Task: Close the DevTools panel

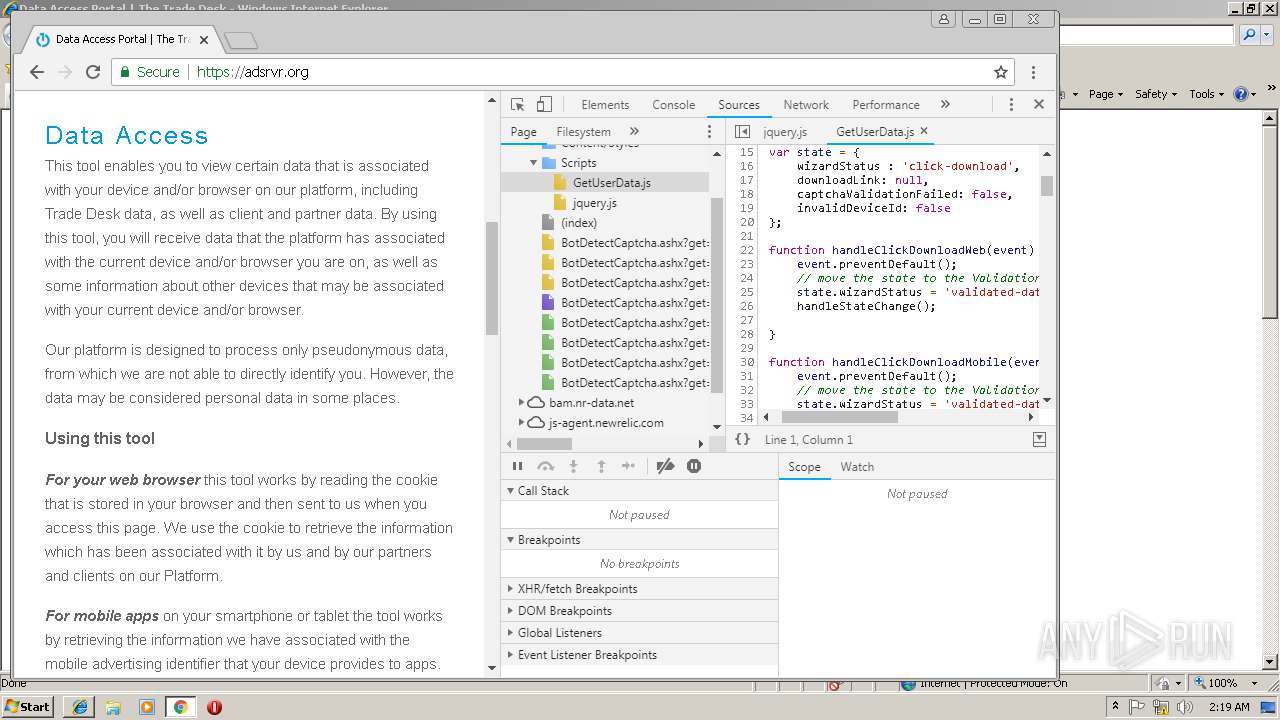Action: click(1039, 104)
